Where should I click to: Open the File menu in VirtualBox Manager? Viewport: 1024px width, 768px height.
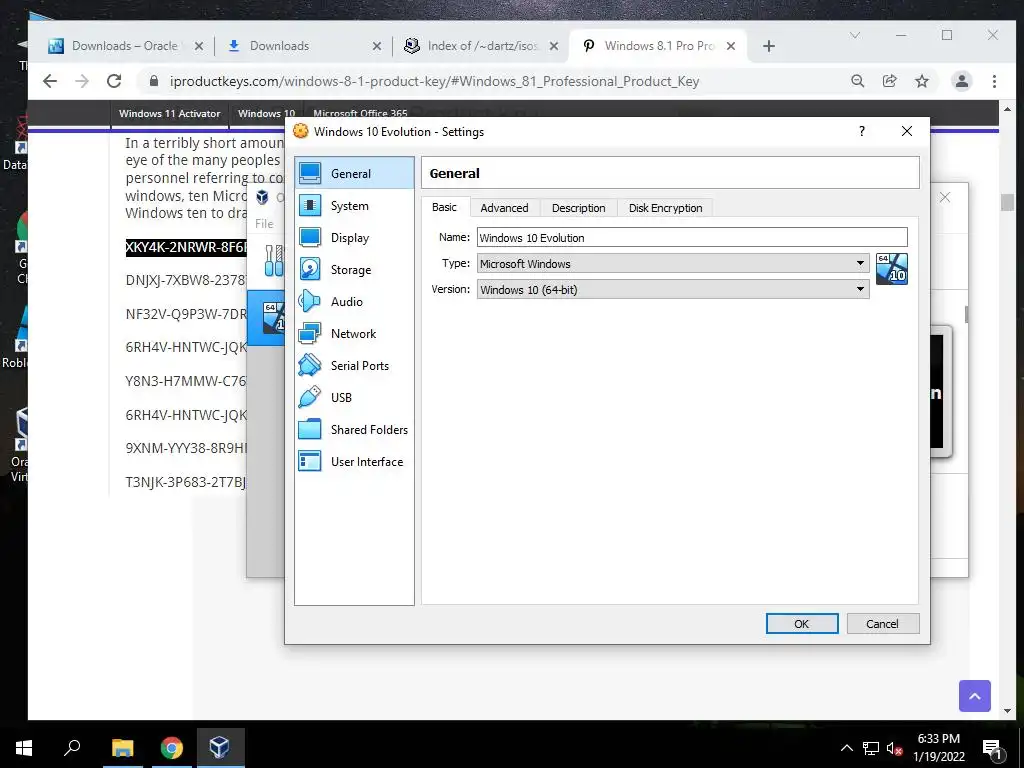pos(264,223)
